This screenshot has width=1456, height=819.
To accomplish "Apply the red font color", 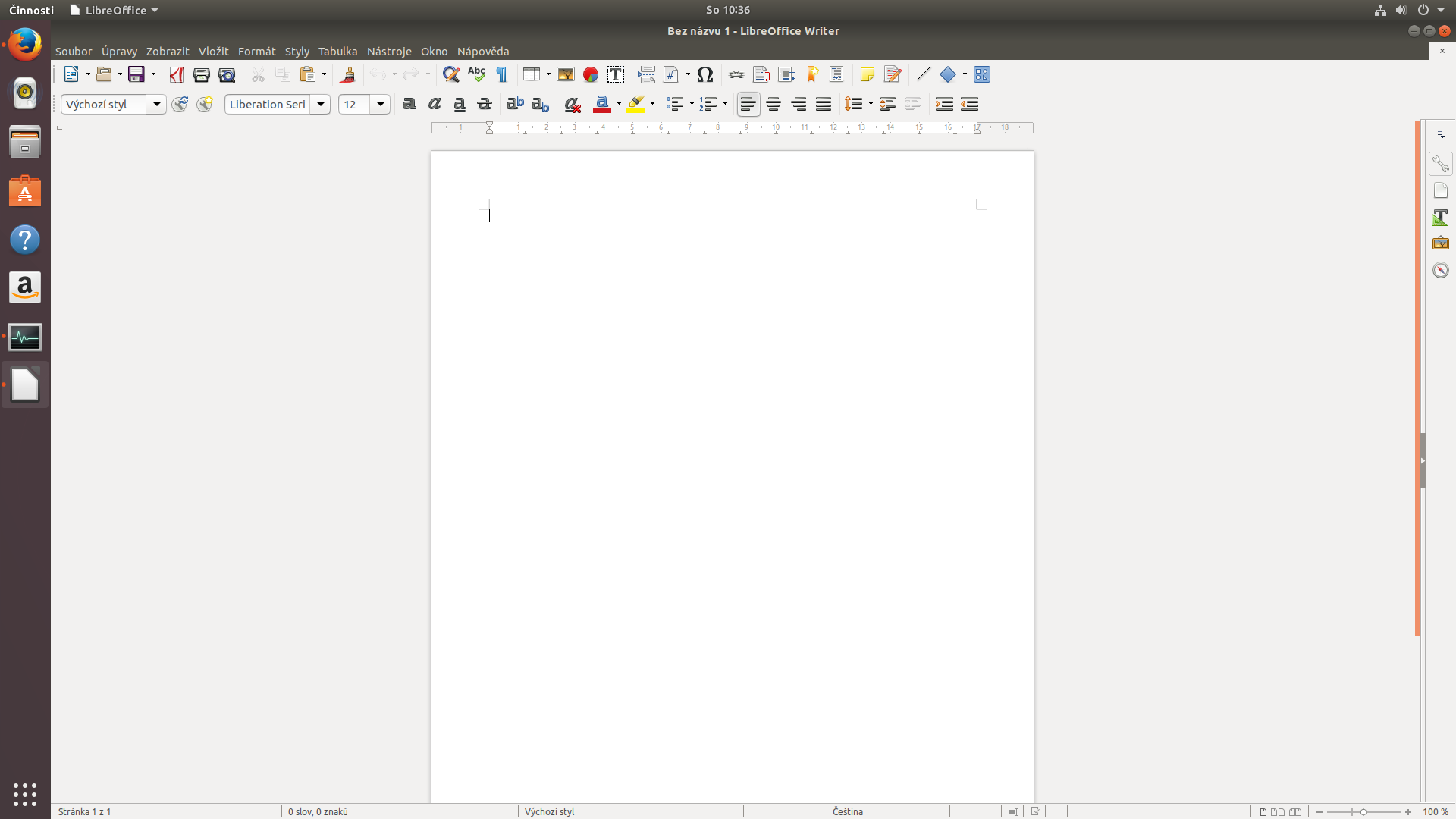I will point(603,104).
